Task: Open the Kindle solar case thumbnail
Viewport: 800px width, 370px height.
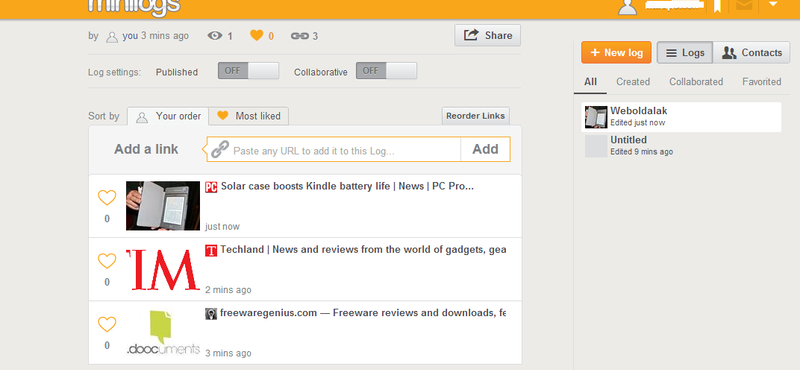Action: coord(163,206)
